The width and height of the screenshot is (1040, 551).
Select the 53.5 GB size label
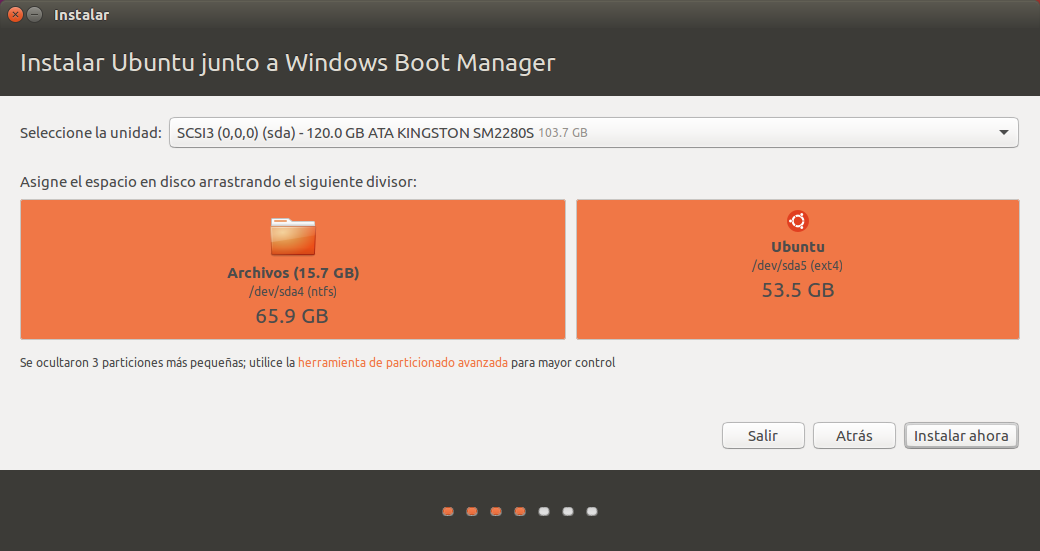(x=797, y=290)
